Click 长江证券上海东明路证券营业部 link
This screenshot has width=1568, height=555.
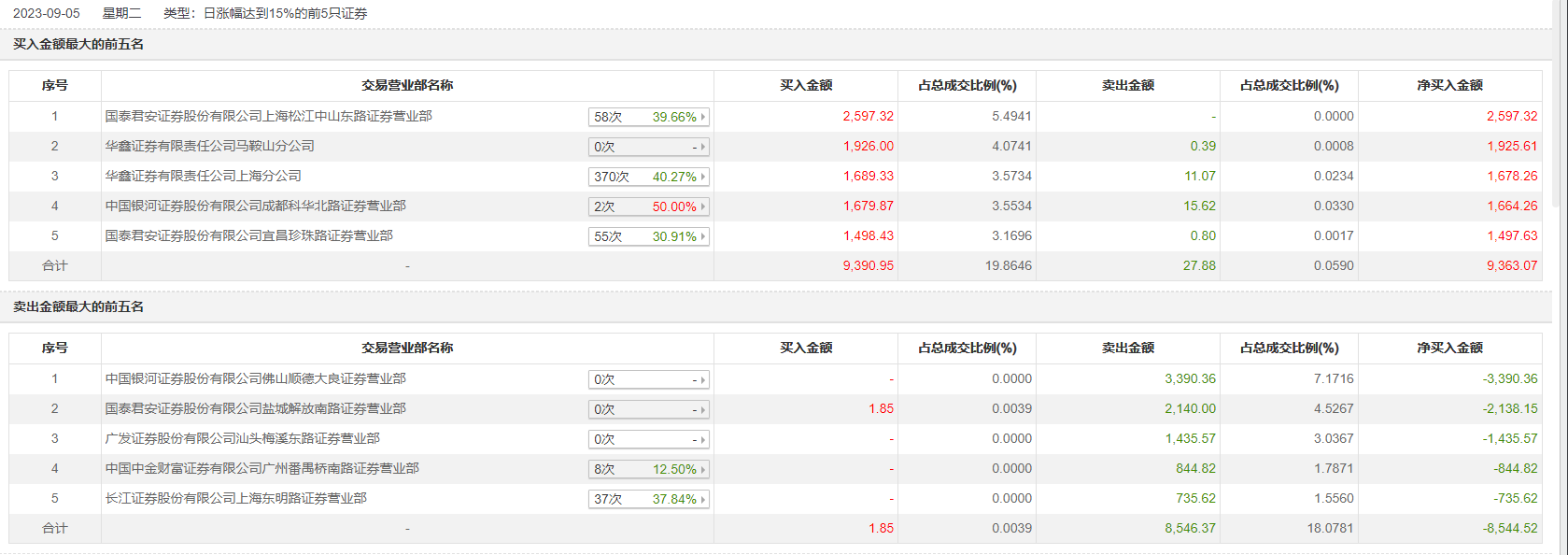pyautogui.click(x=235, y=499)
